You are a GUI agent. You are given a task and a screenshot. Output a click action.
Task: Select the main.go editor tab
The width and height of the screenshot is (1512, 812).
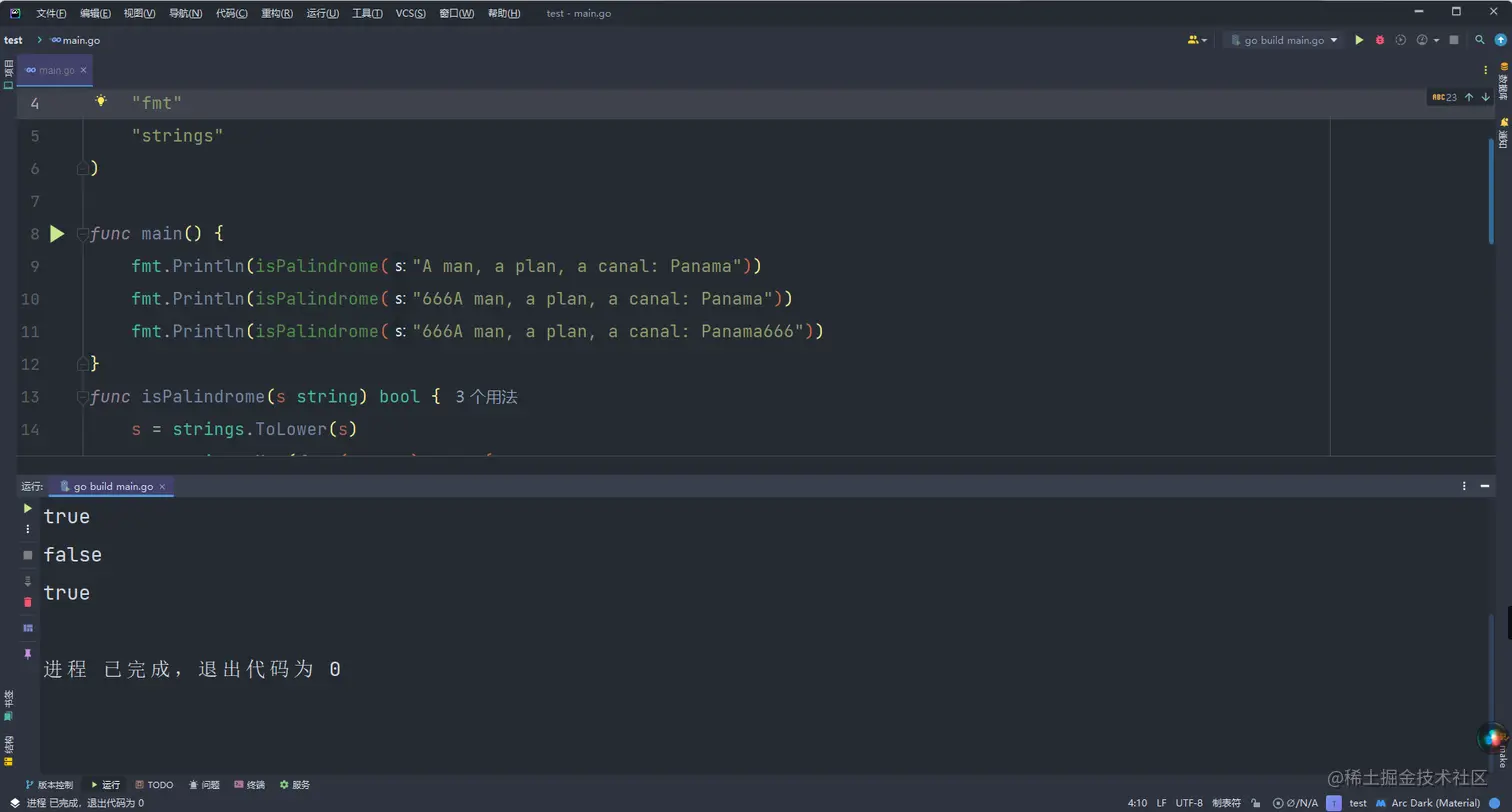coord(56,70)
